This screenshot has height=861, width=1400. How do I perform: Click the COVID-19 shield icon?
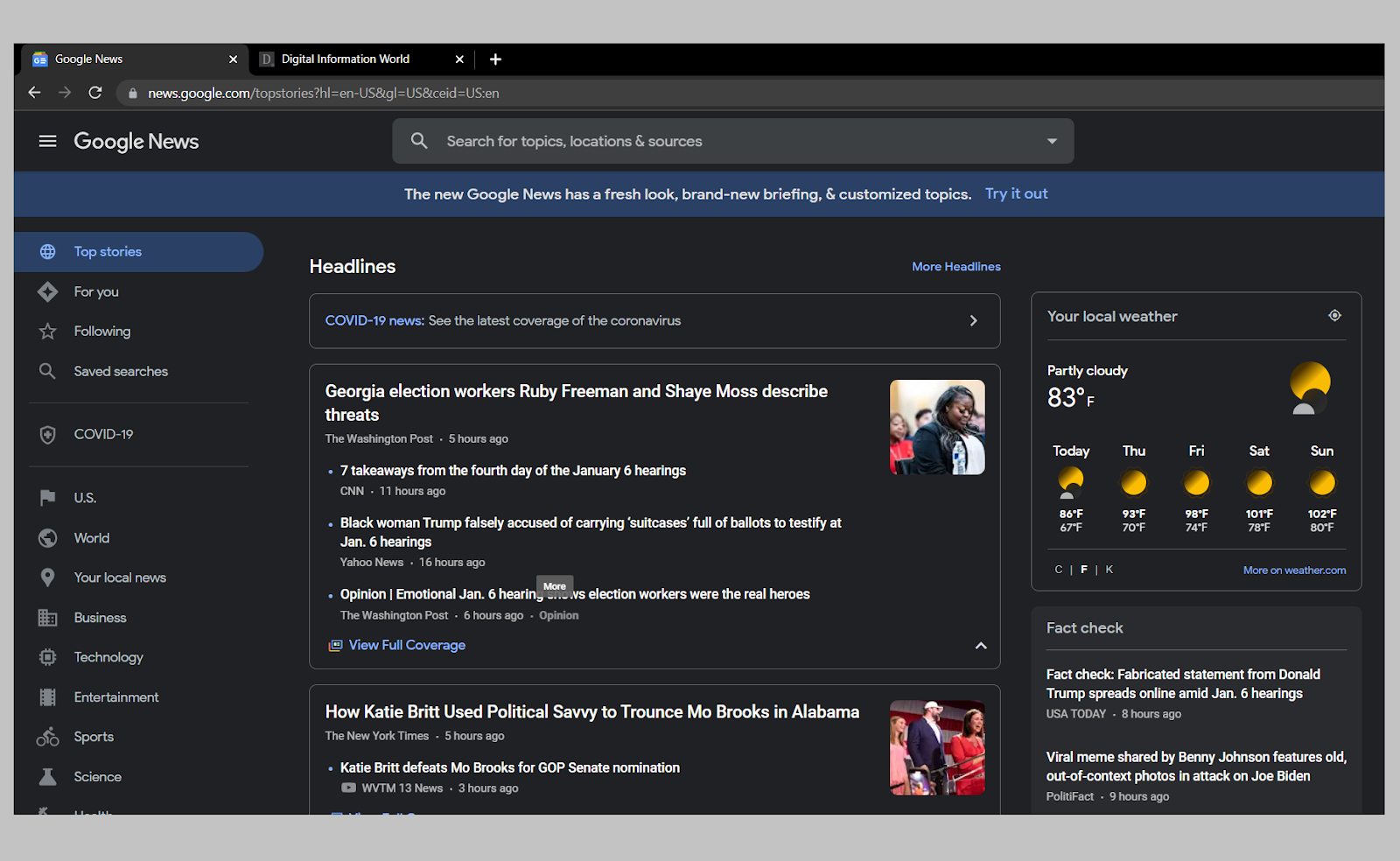click(48, 435)
